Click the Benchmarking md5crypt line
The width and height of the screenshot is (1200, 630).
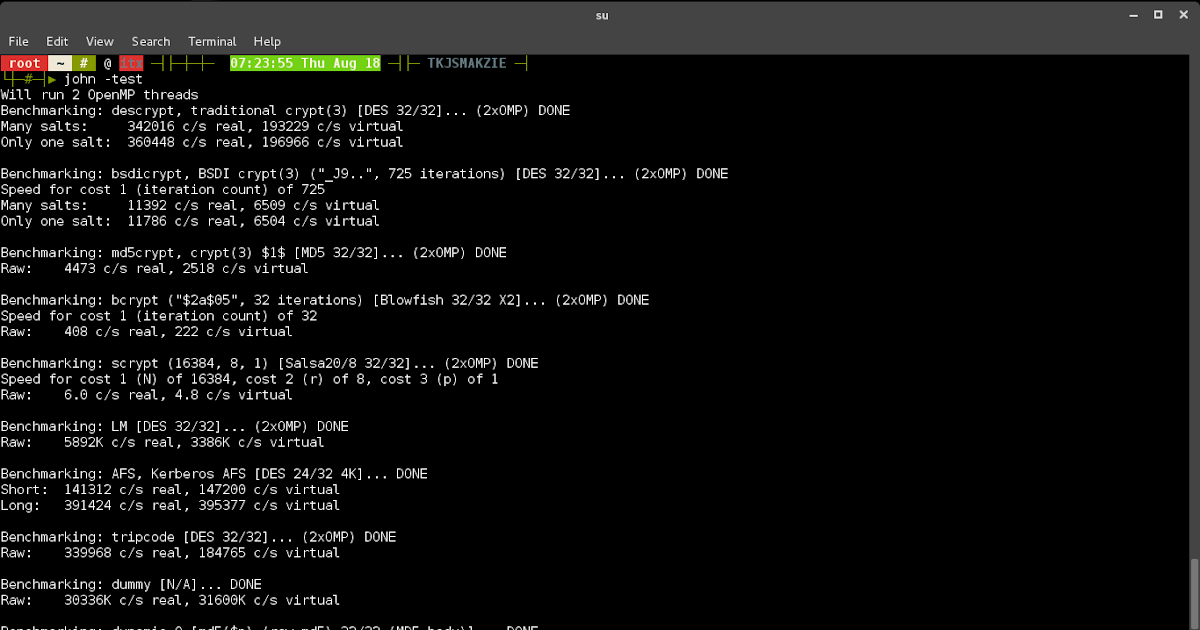pos(253,253)
